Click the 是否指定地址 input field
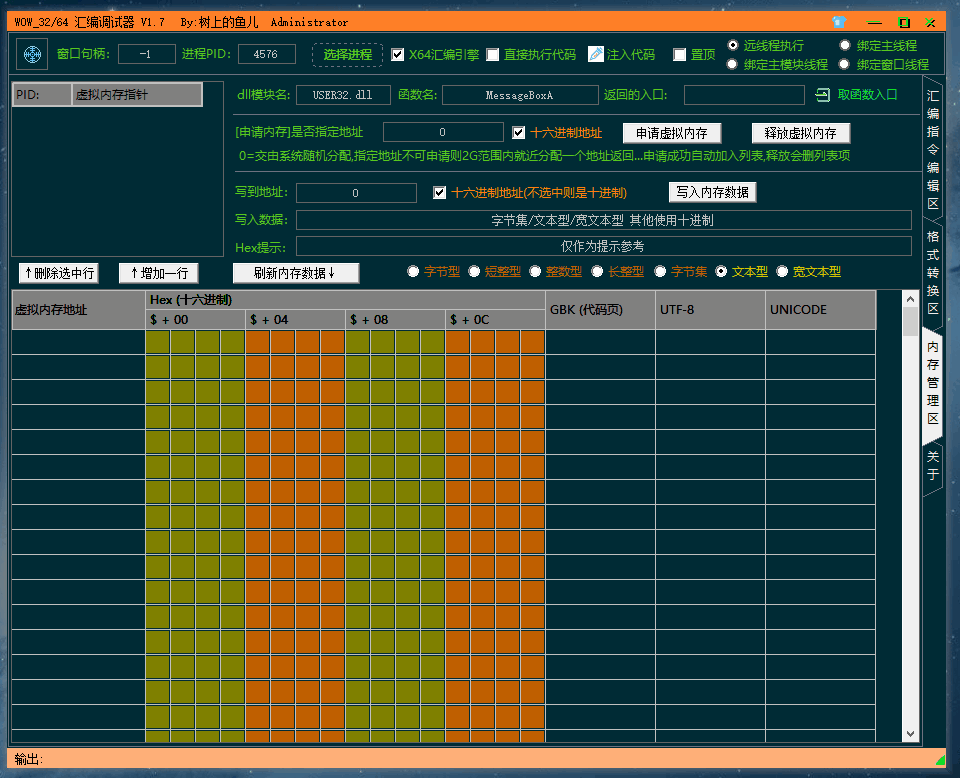The width and height of the screenshot is (960, 778). 443,132
